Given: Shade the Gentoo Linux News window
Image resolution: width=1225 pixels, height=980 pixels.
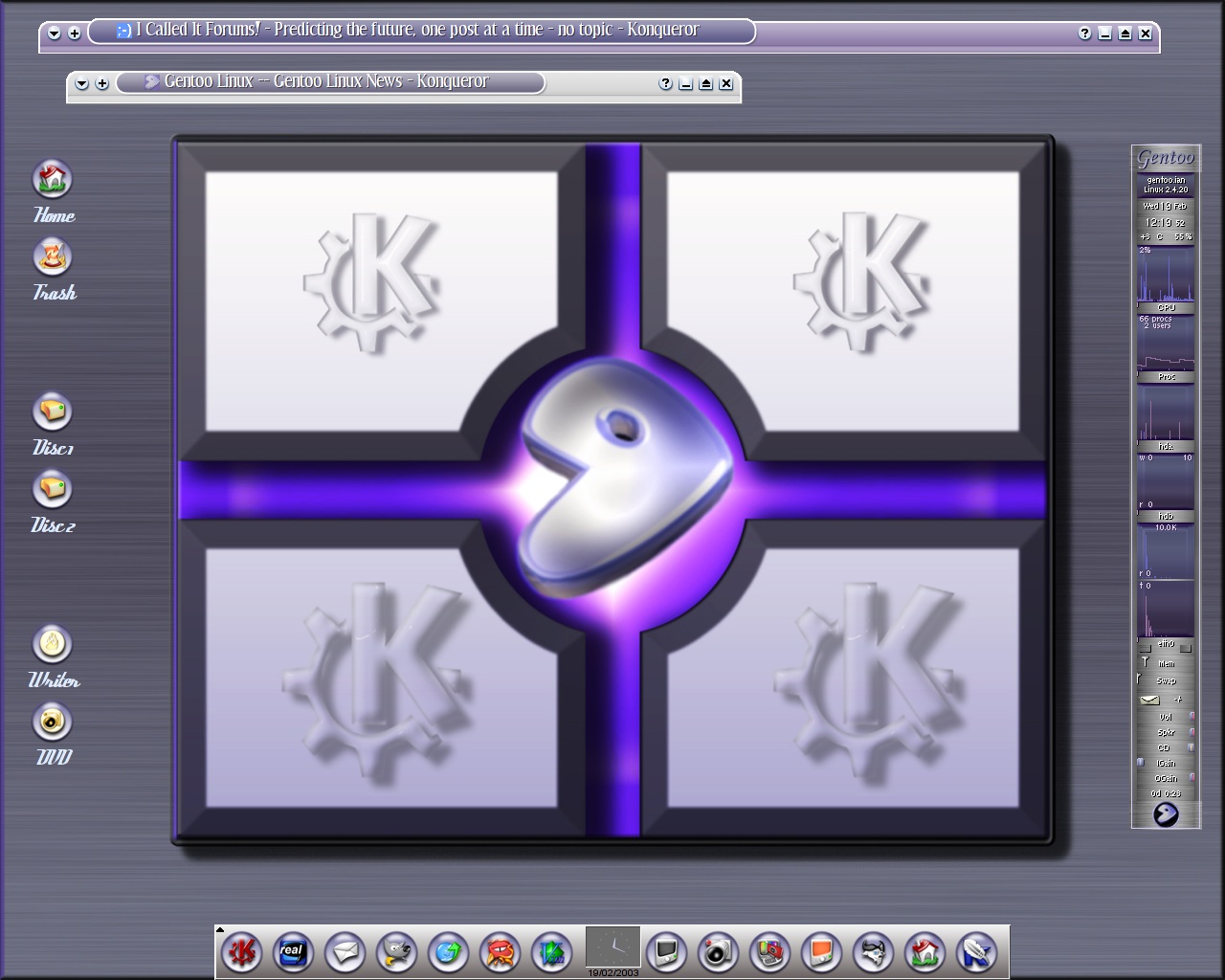Looking at the screenshot, I should [706, 84].
